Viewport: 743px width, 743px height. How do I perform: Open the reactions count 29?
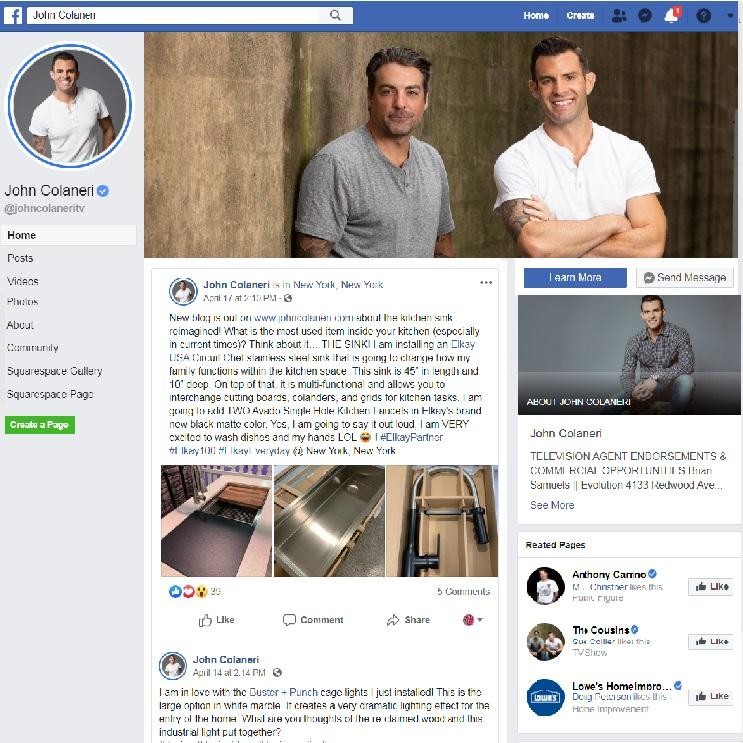coord(216,591)
